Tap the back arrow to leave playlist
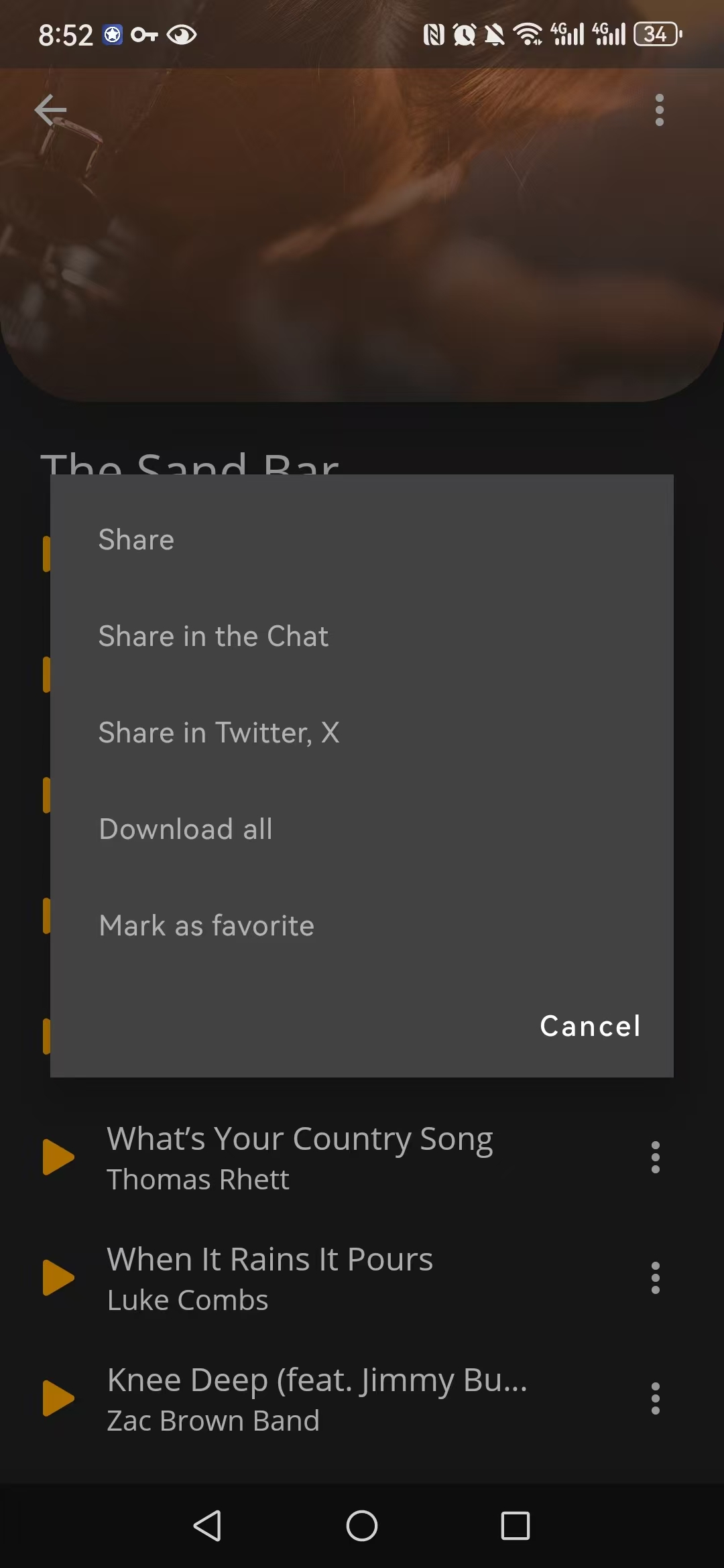Image resolution: width=724 pixels, height=1568 pixels. click(49, 109)
